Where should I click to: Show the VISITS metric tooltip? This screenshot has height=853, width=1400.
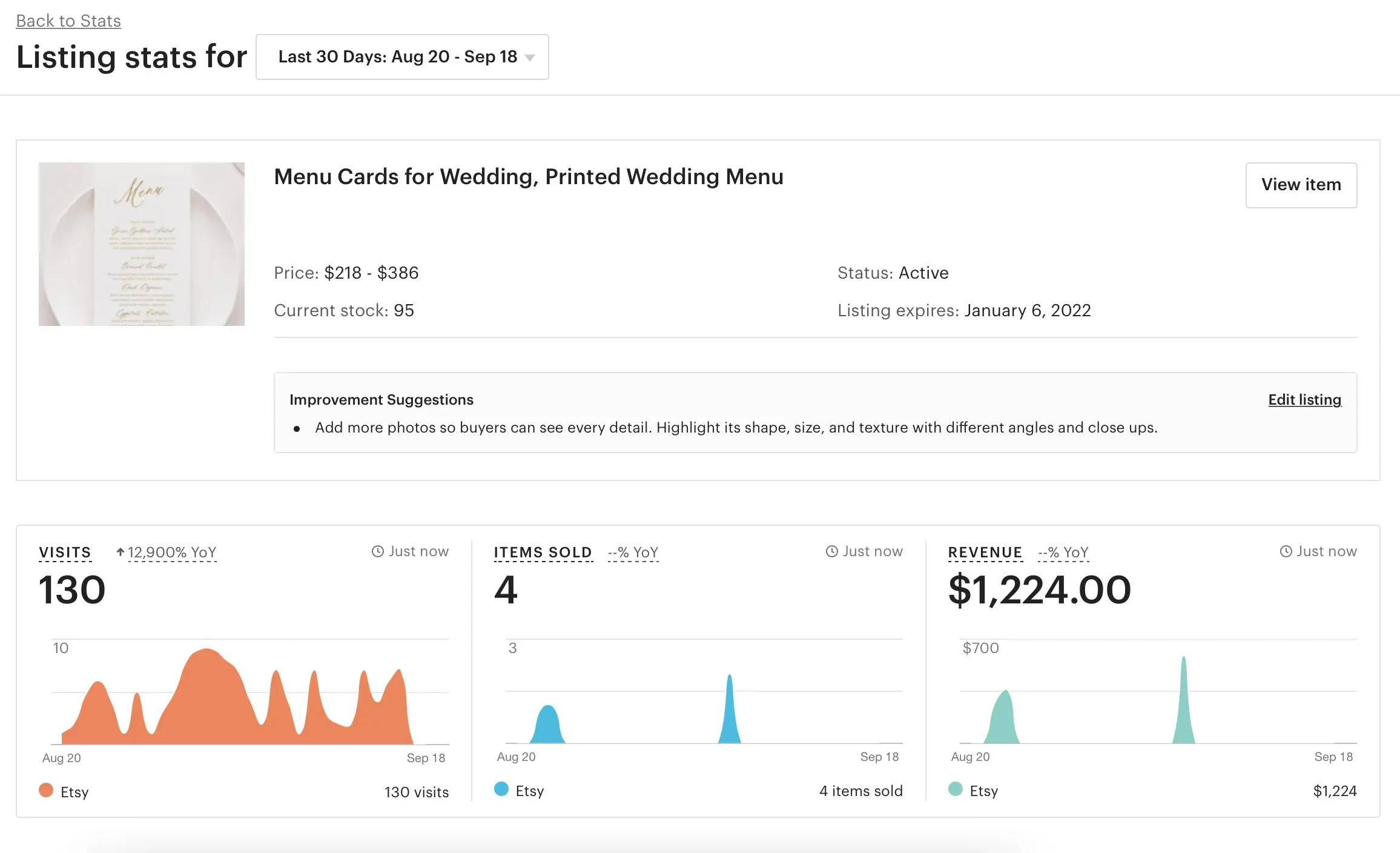(65, 551)
